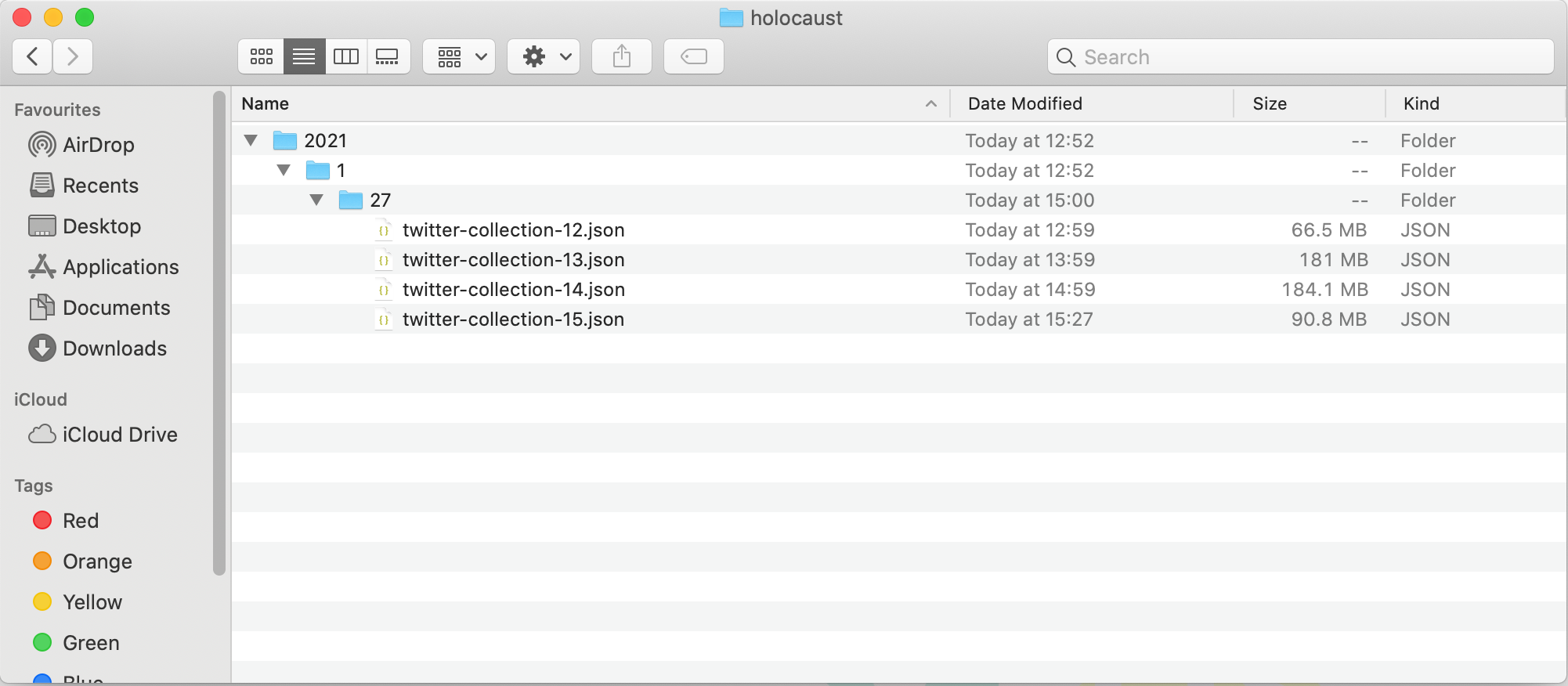
Task: Click the twitter-collection-14.json file icon
Action: pyautogui.click(x=383, y=290)
